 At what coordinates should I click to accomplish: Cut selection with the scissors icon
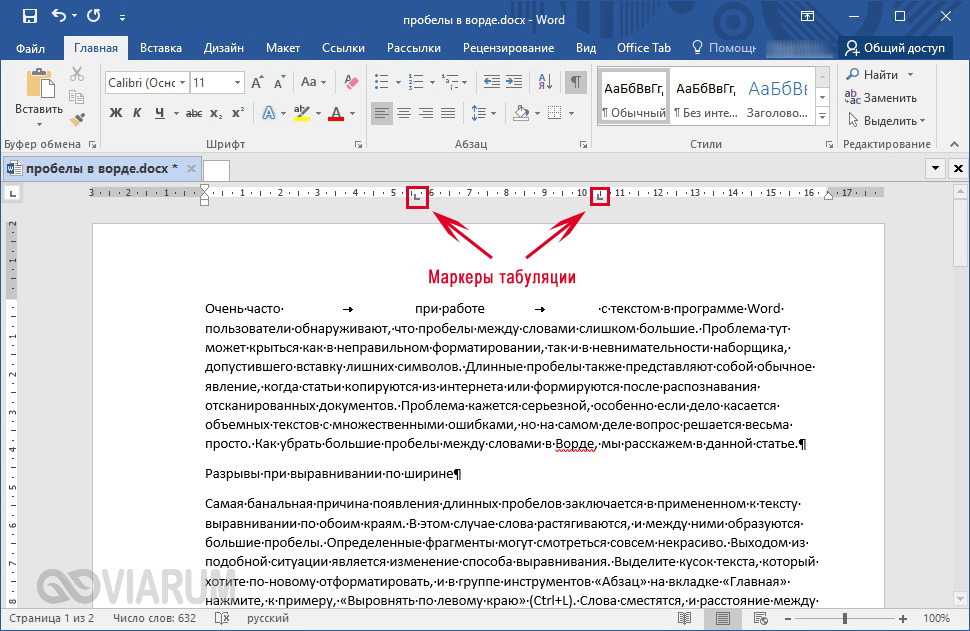tap(77, 74)
